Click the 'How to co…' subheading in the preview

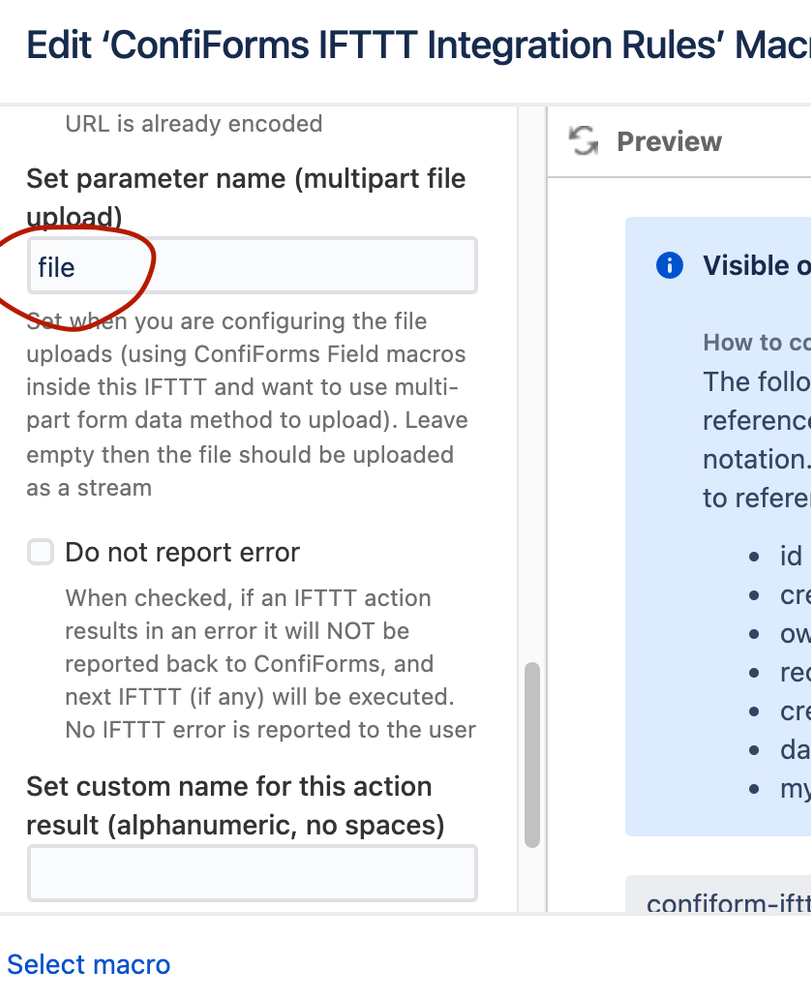click(756, 342)
